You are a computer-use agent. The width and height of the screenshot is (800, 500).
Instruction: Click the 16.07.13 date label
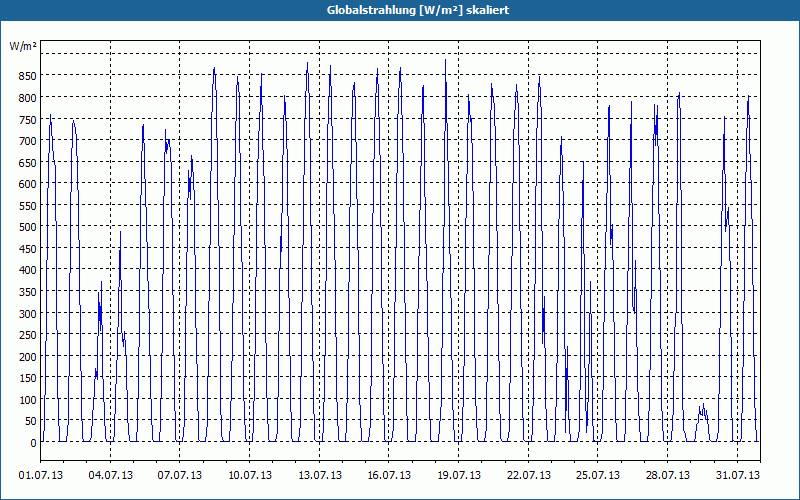(x=389, y=476)
